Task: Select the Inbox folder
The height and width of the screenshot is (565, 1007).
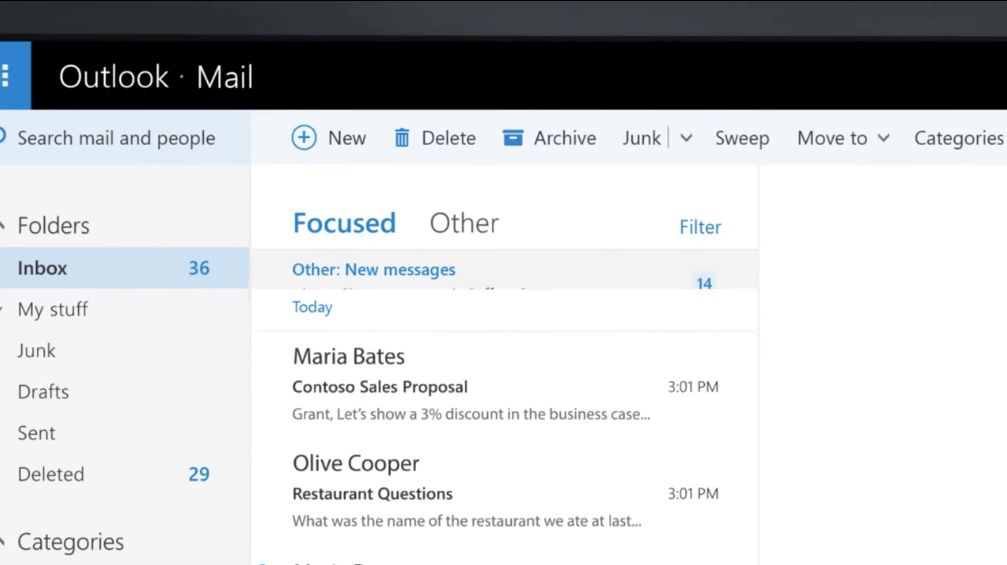Action: tap(125, 268)
